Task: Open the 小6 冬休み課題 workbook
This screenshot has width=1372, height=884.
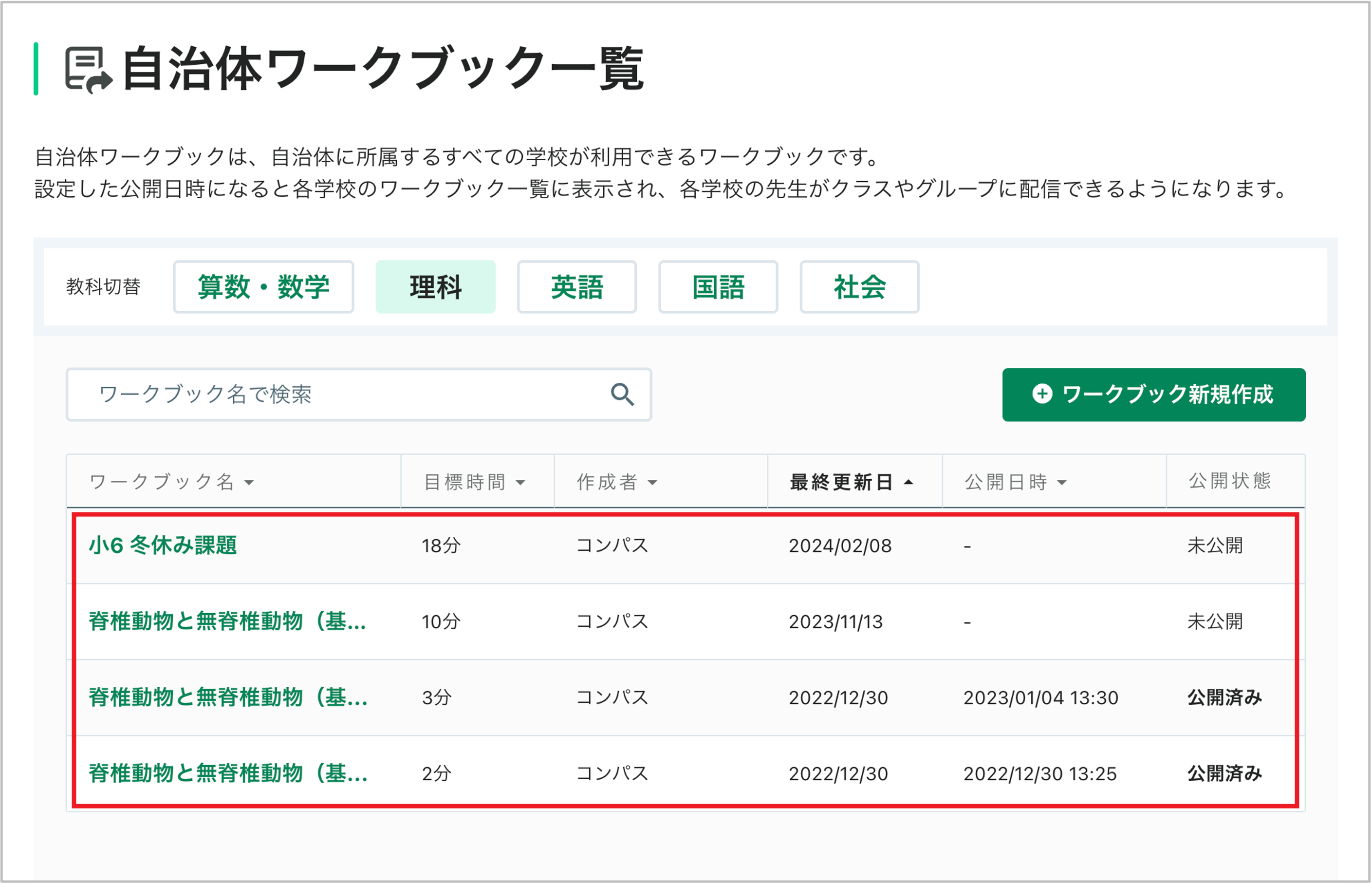Action: tap(163, 545)
